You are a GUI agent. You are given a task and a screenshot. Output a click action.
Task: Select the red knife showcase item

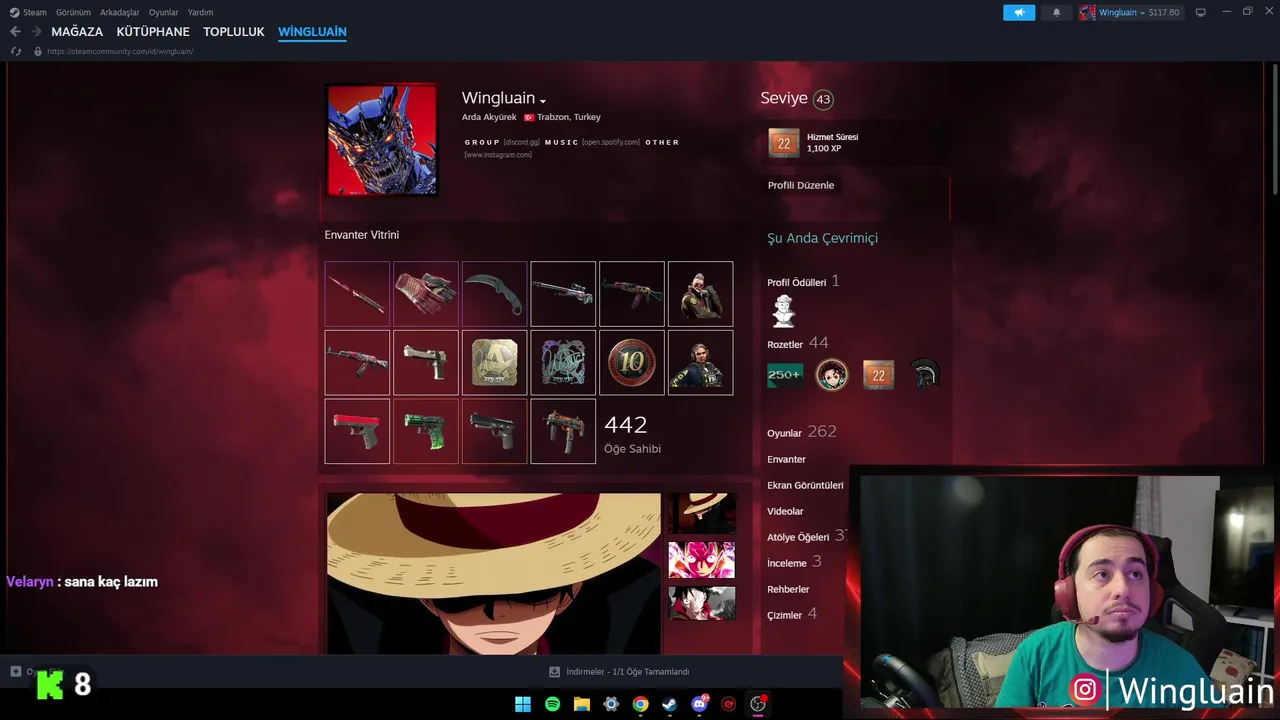tap(357, 294)
